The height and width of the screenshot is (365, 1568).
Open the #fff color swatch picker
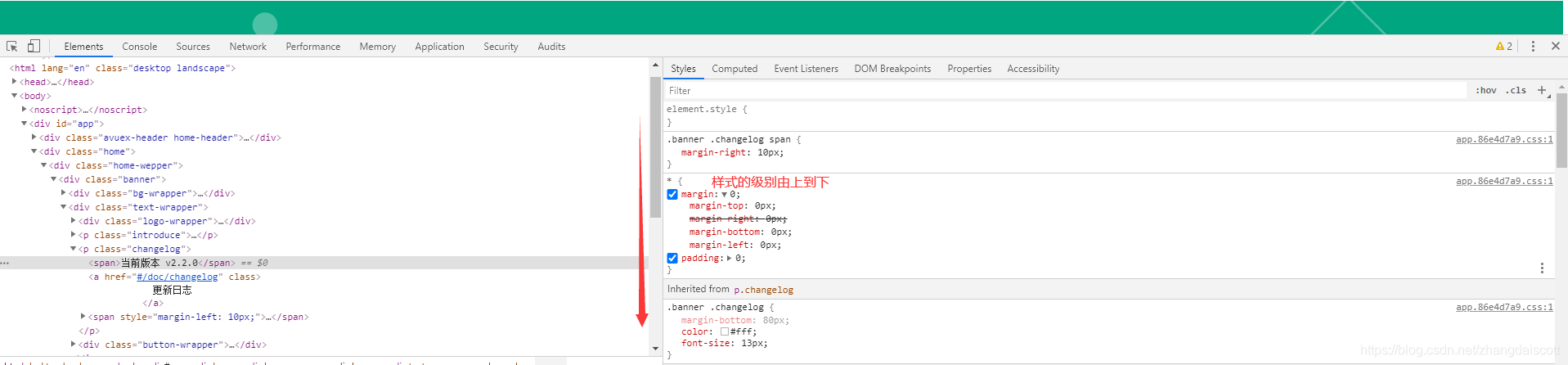click(725, 332)
